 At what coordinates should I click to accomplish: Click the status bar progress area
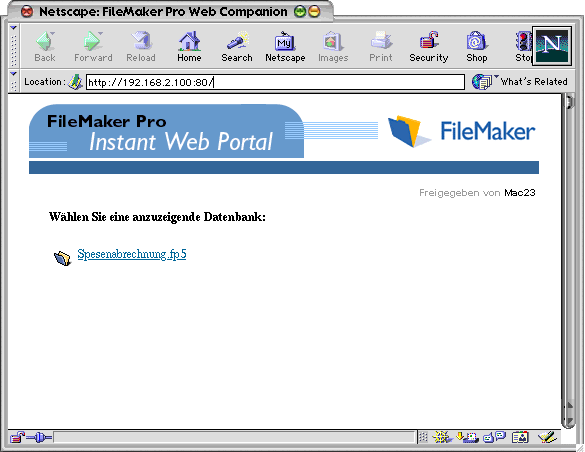click(234, 437)
